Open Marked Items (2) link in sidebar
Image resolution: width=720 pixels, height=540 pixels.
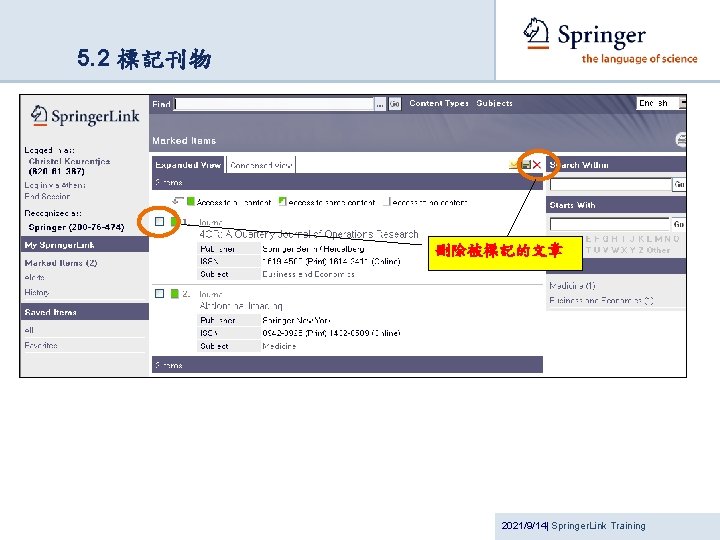[x=61, y=263]
